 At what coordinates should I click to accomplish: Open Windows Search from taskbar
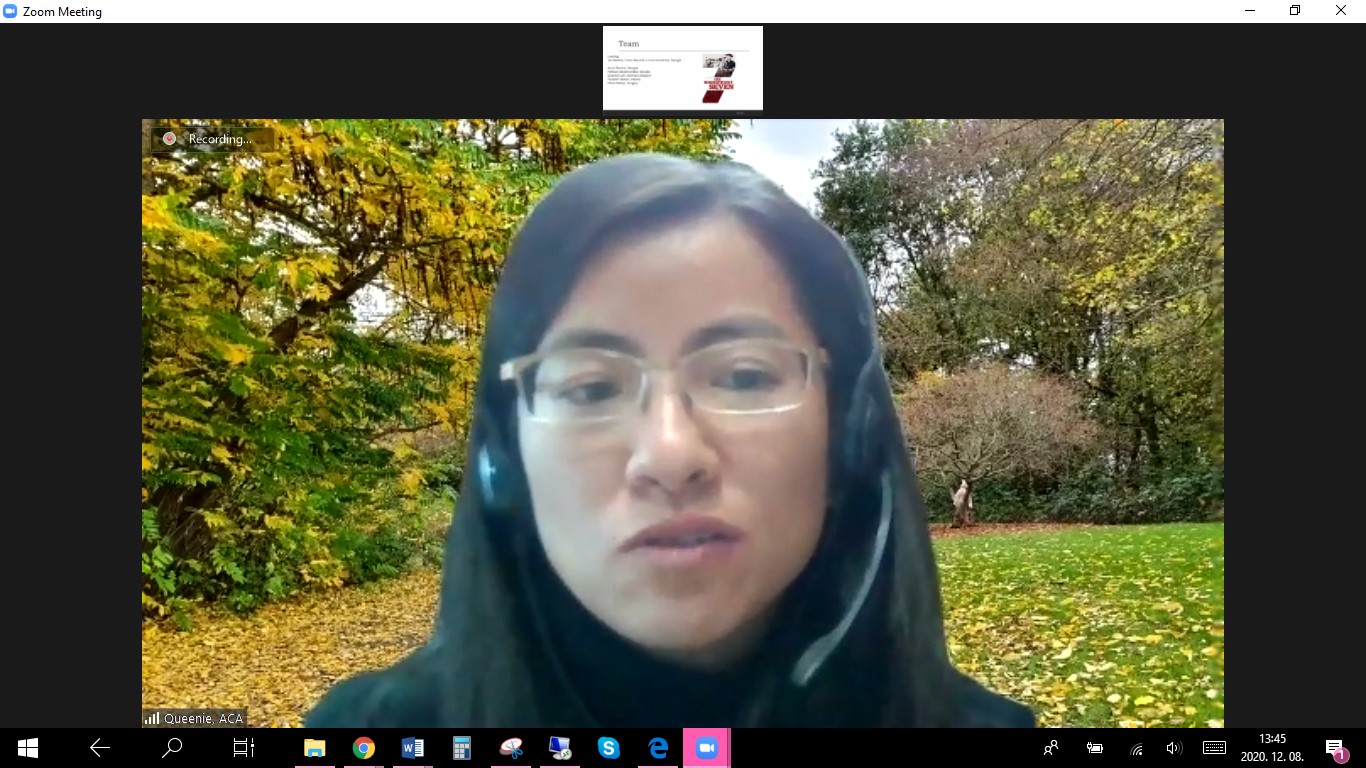pyautogui.click(x=172, y=748)
